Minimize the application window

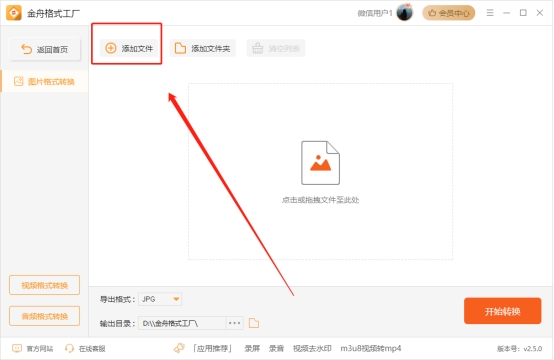click(506, 13)
